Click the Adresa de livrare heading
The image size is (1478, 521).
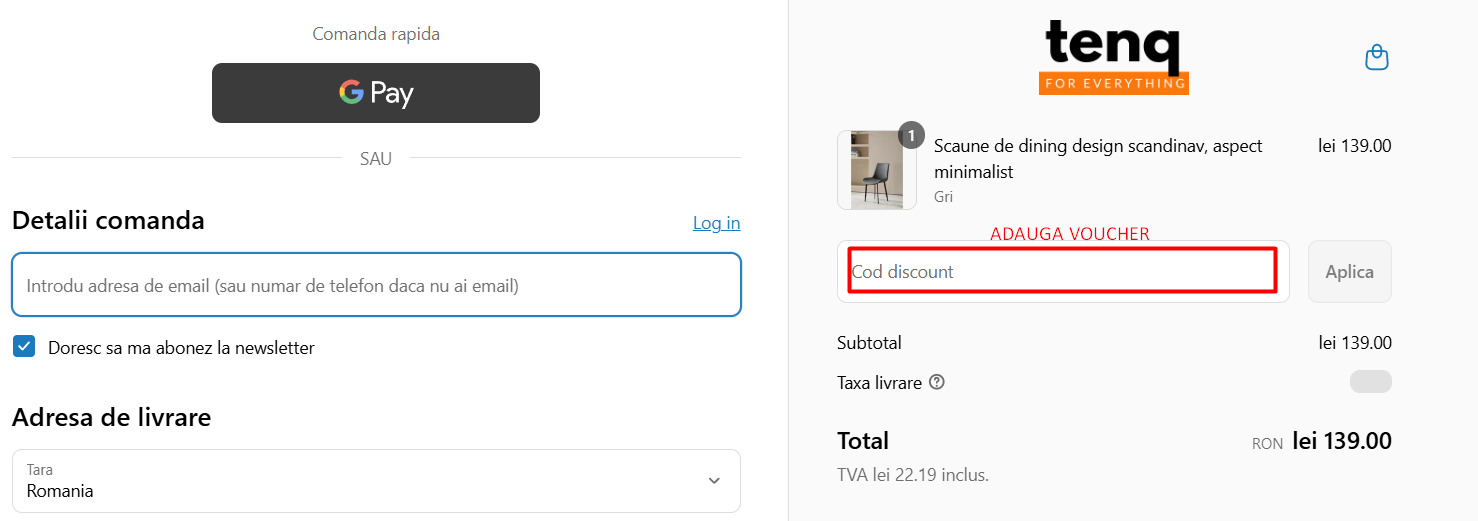tap(111, 417)
